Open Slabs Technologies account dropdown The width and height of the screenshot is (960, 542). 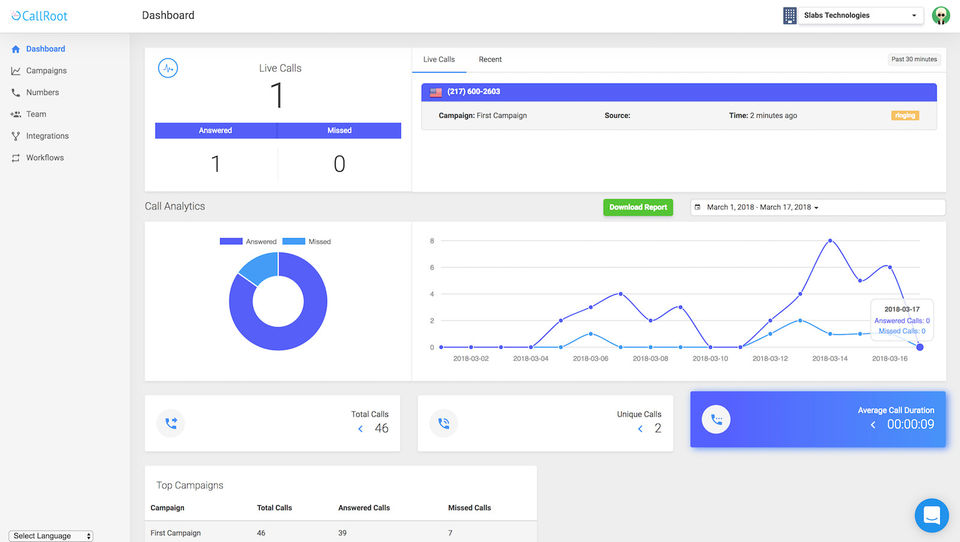861,15
